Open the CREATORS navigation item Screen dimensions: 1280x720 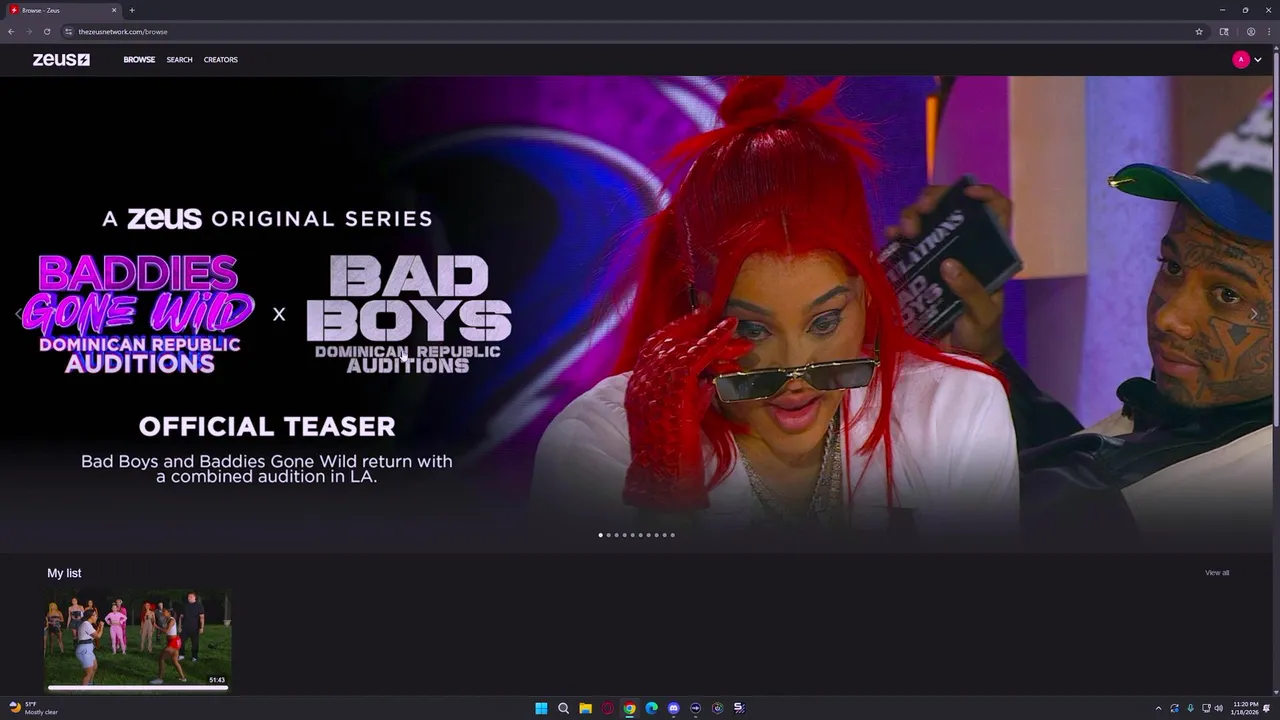click(220, 60)
